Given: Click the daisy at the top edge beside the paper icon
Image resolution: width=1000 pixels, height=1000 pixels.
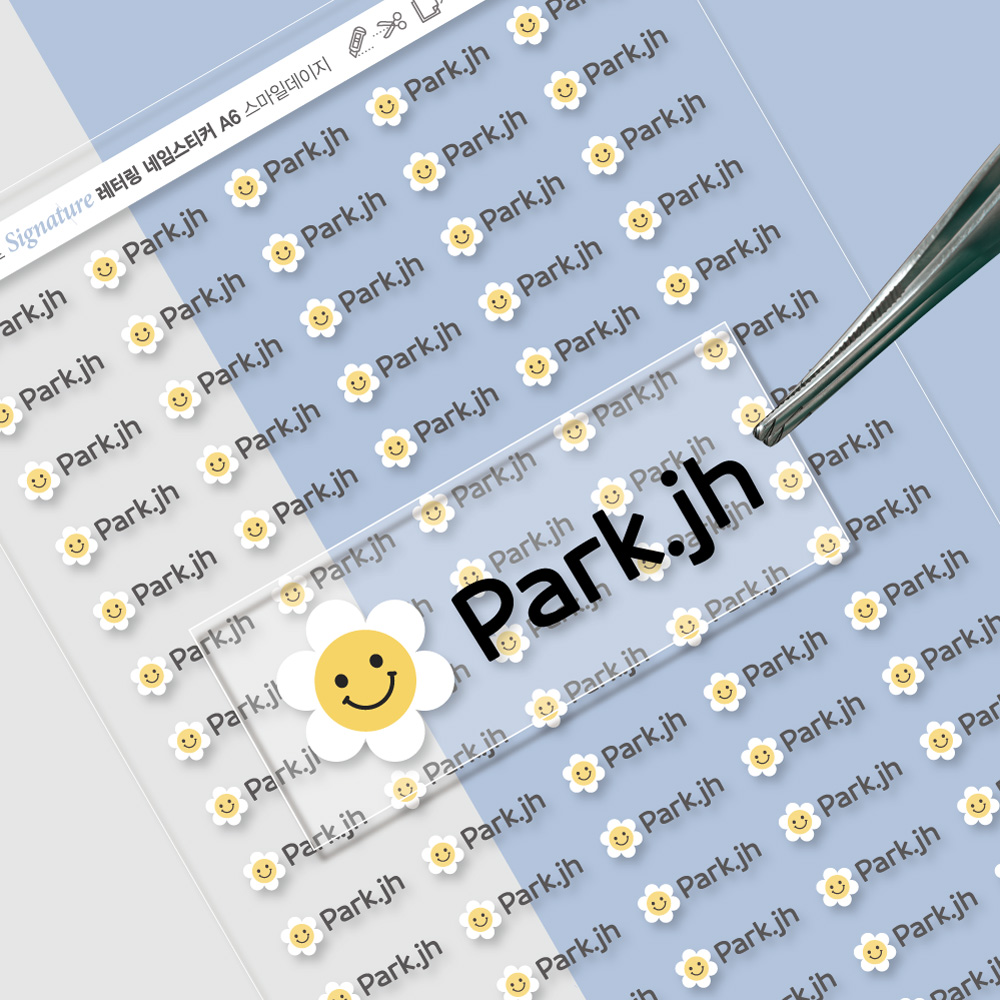Looking at the screenshot, I should click(527, 24).
